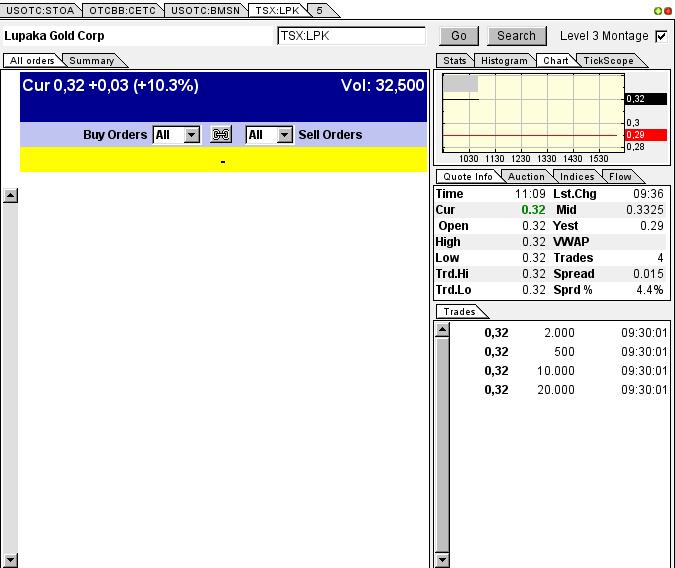
Task: Toggle the Level 3 Montage checkbox
Action: [x=661, y=36]
